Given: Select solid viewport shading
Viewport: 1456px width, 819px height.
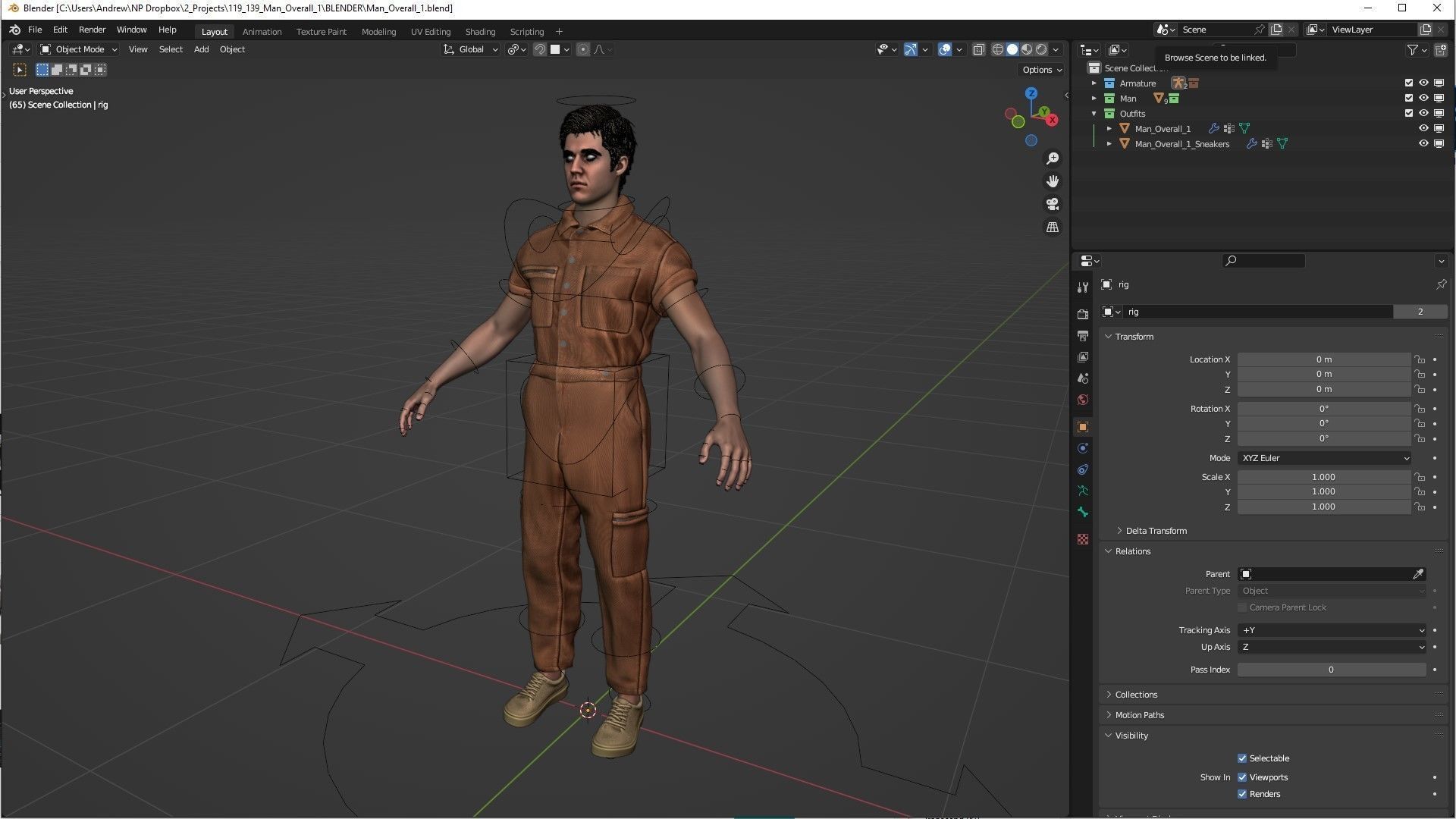Looking at the screenshot, I should click(x=1012, y=49).
